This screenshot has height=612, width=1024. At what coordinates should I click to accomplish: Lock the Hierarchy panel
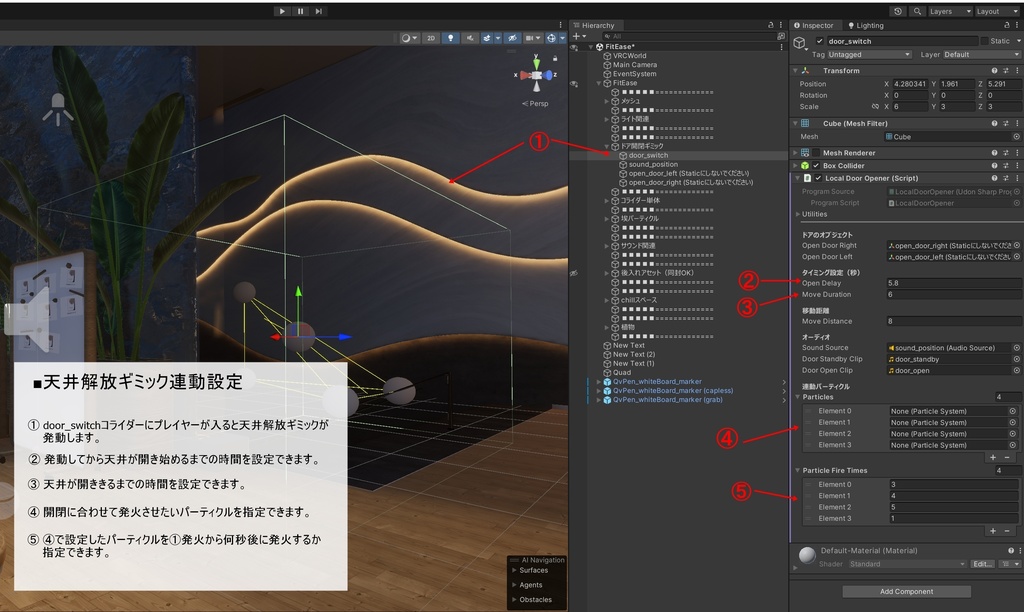[771, 25]
